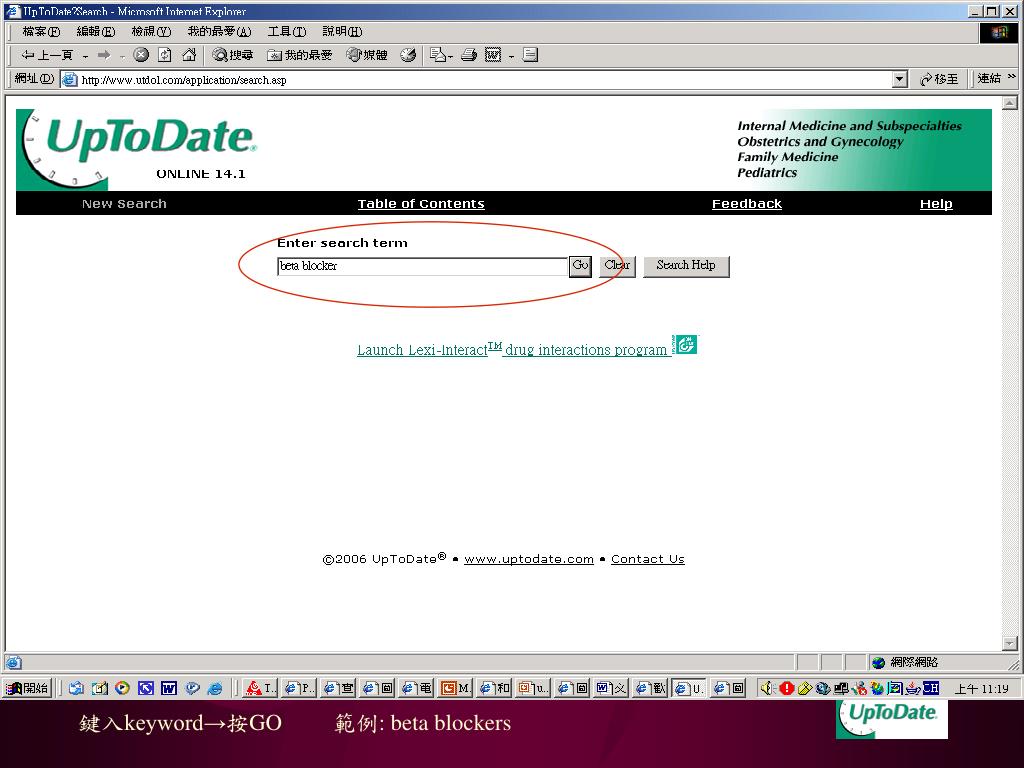The width and height of the screenshot is (1024, 768).
Task: Print the page with the printer icon
Action: point(469,56)
